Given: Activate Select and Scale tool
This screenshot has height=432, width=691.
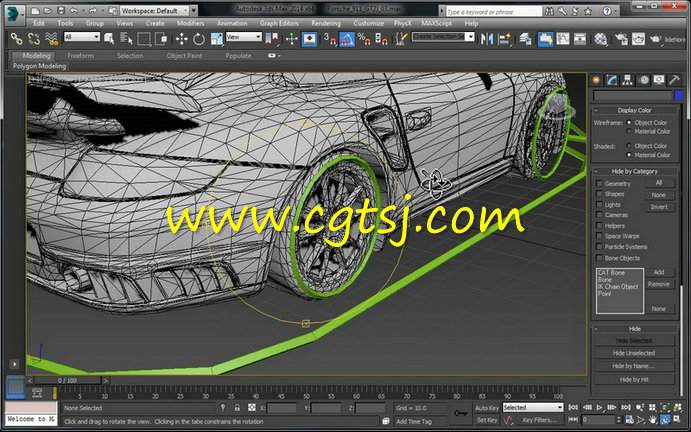Looking at the screenshot, I should click(x=216, y=39).
